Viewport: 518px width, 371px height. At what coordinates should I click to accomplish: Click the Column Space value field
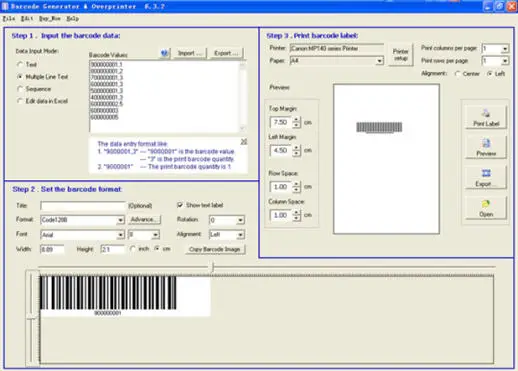281,215
